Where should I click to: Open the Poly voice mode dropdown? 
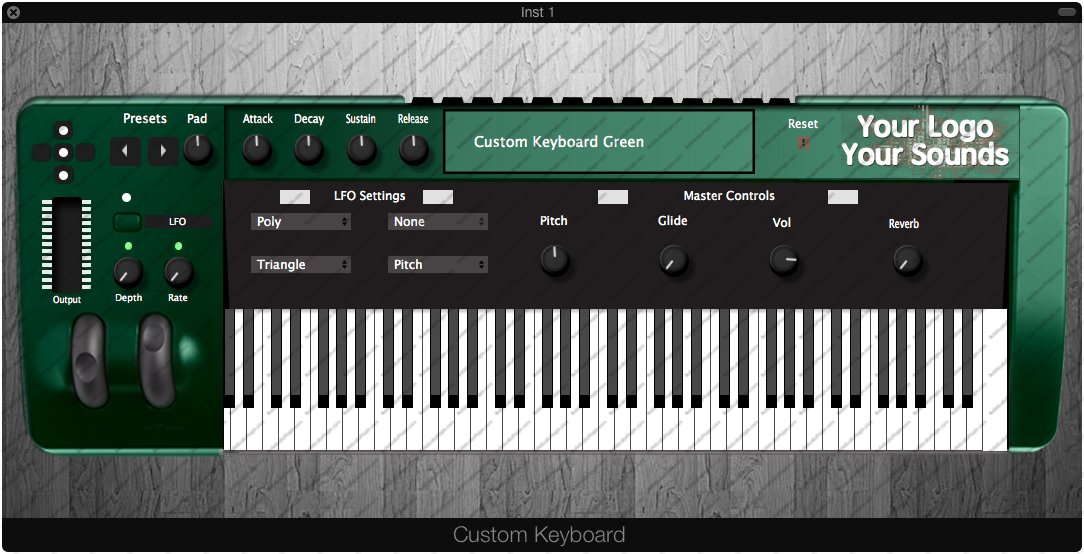pos(301,222)
